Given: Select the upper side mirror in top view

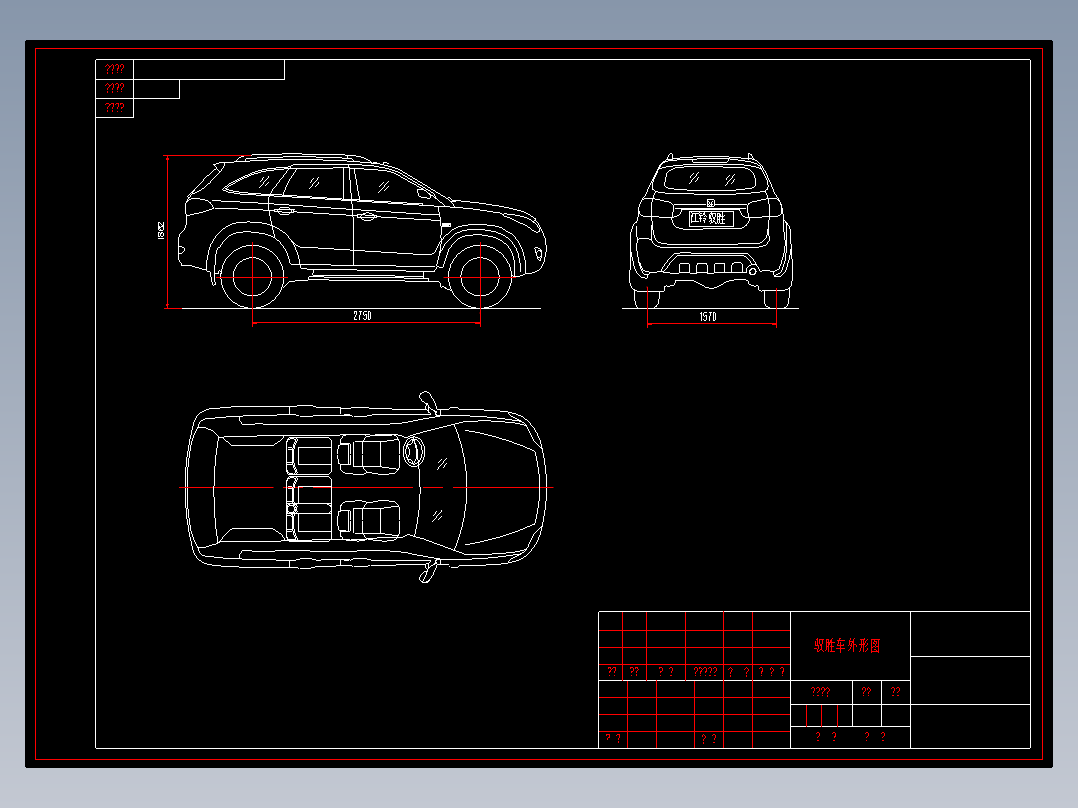Looking at the screenshot, I should [x=429, y=403].
